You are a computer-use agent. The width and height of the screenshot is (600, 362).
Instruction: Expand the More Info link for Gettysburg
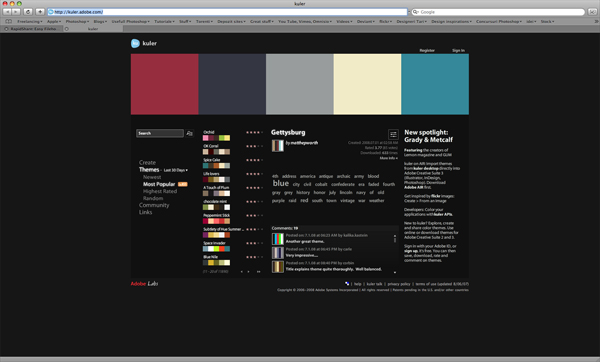pyautogui.click(x=388, y=158)
